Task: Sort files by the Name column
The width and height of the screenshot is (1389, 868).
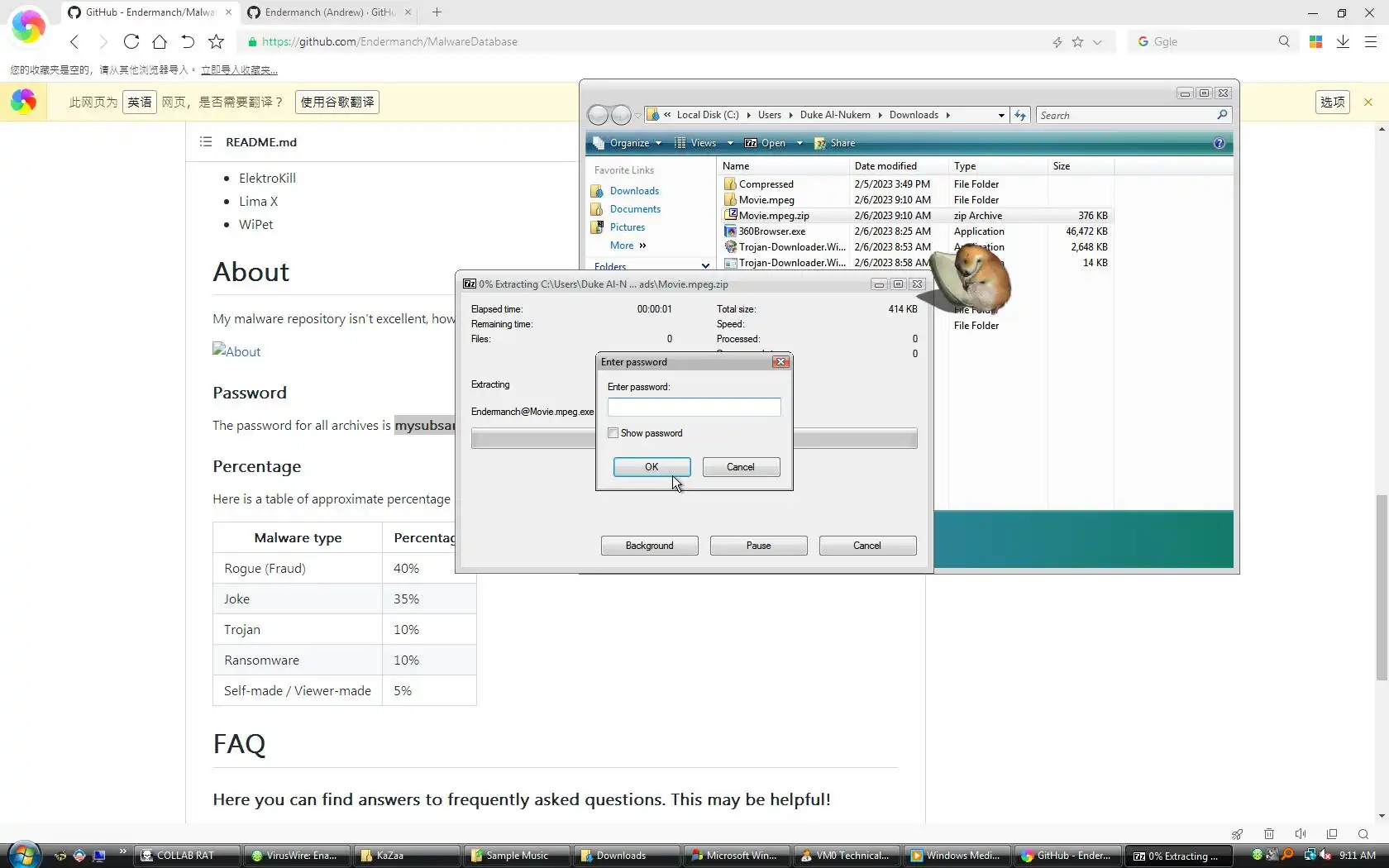Action: [x=784, y=166]
